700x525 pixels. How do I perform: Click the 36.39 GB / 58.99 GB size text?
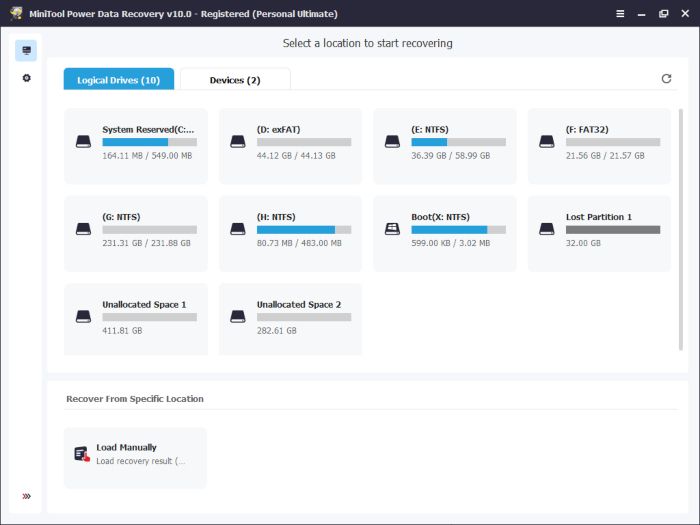tap(450, 156)
